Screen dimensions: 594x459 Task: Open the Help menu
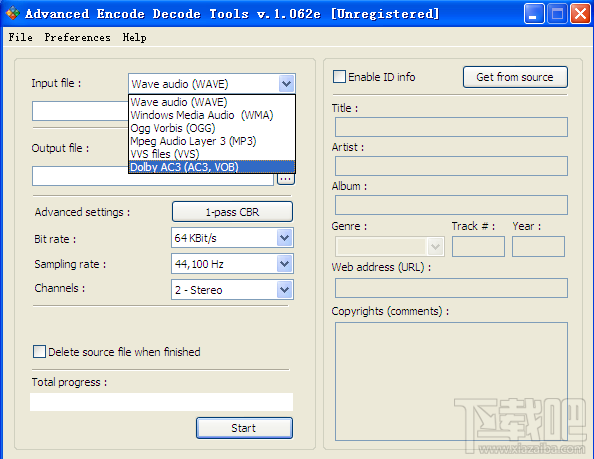coord(134,37)
